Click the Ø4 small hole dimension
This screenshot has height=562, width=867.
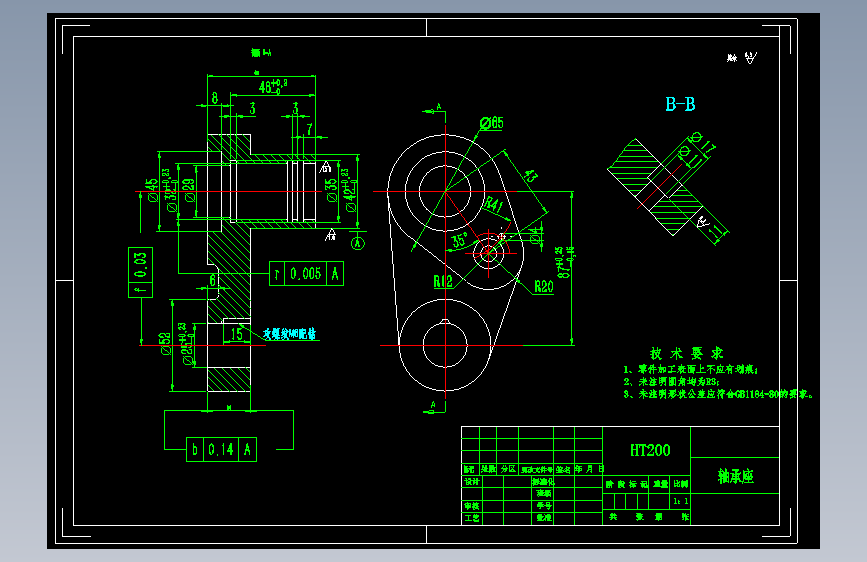coord(536,236)
